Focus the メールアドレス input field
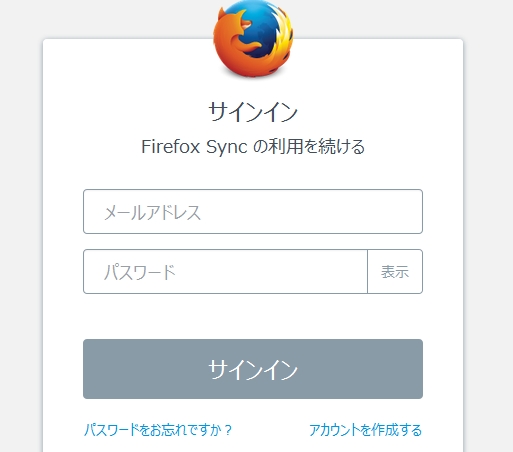The width and height of the screenshot is (513, 452). (x=253, y=211)
